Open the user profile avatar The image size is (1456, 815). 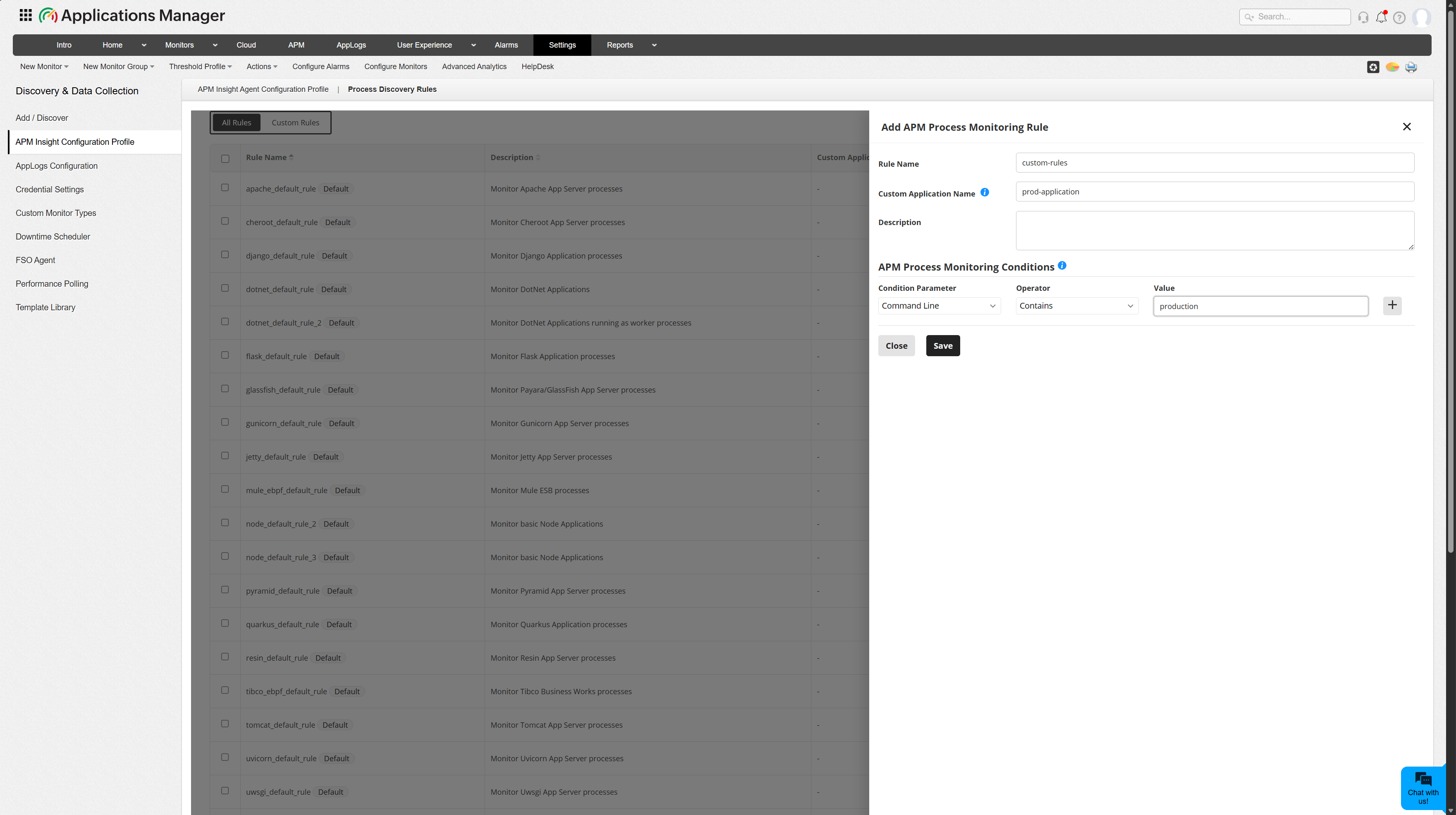click(1421, 17)
